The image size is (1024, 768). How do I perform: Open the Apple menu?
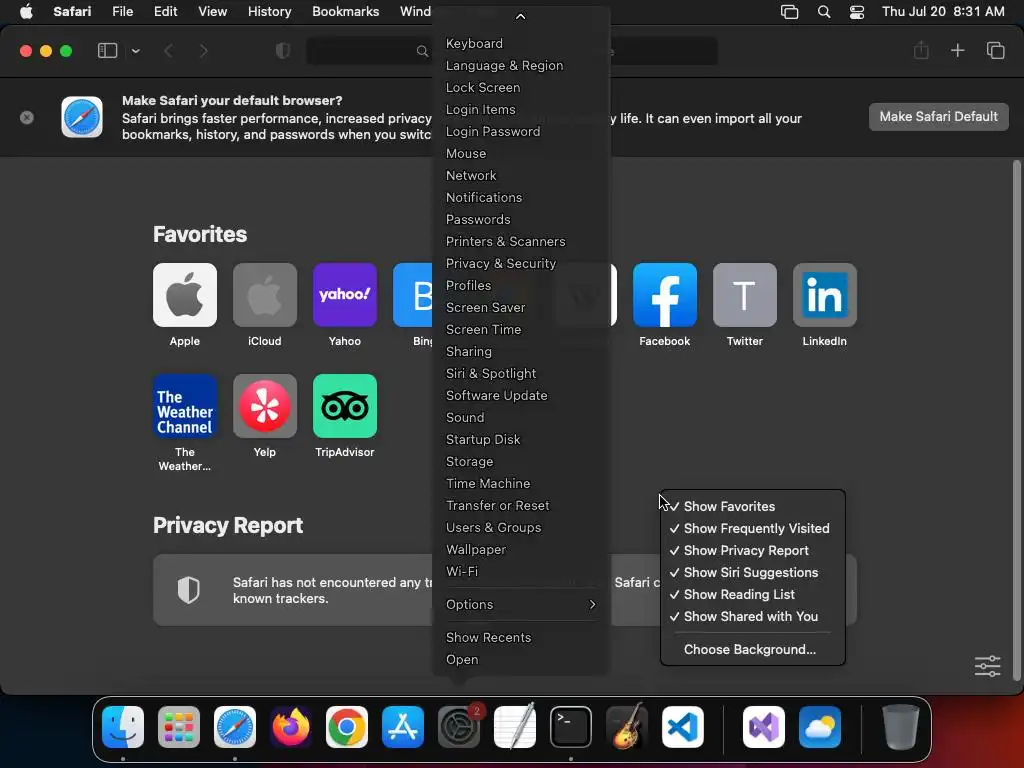(x=26, y=11)
